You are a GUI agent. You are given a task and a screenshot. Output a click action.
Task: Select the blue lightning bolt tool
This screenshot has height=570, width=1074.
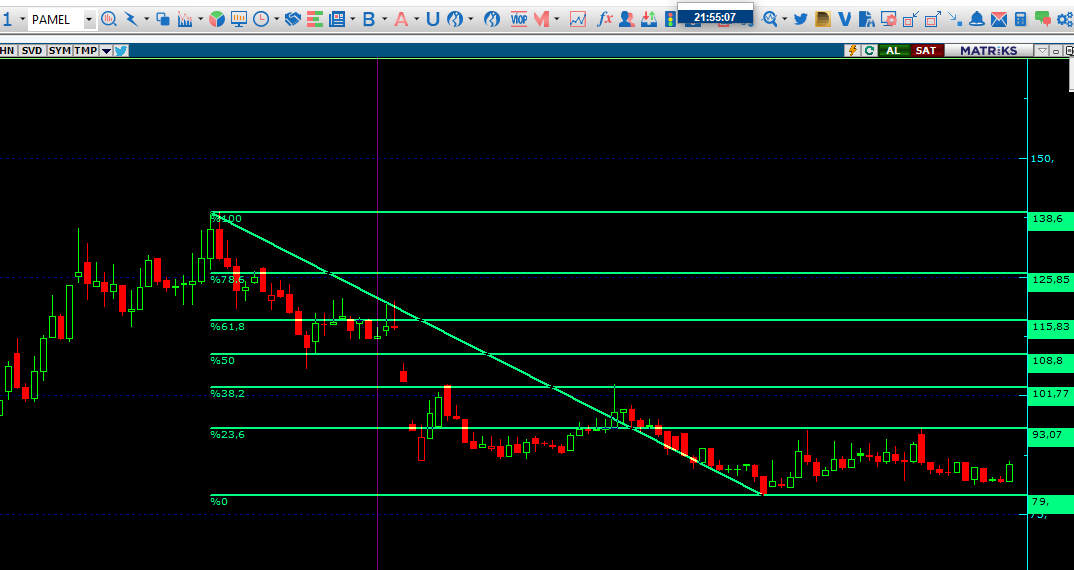coord(131,19)
